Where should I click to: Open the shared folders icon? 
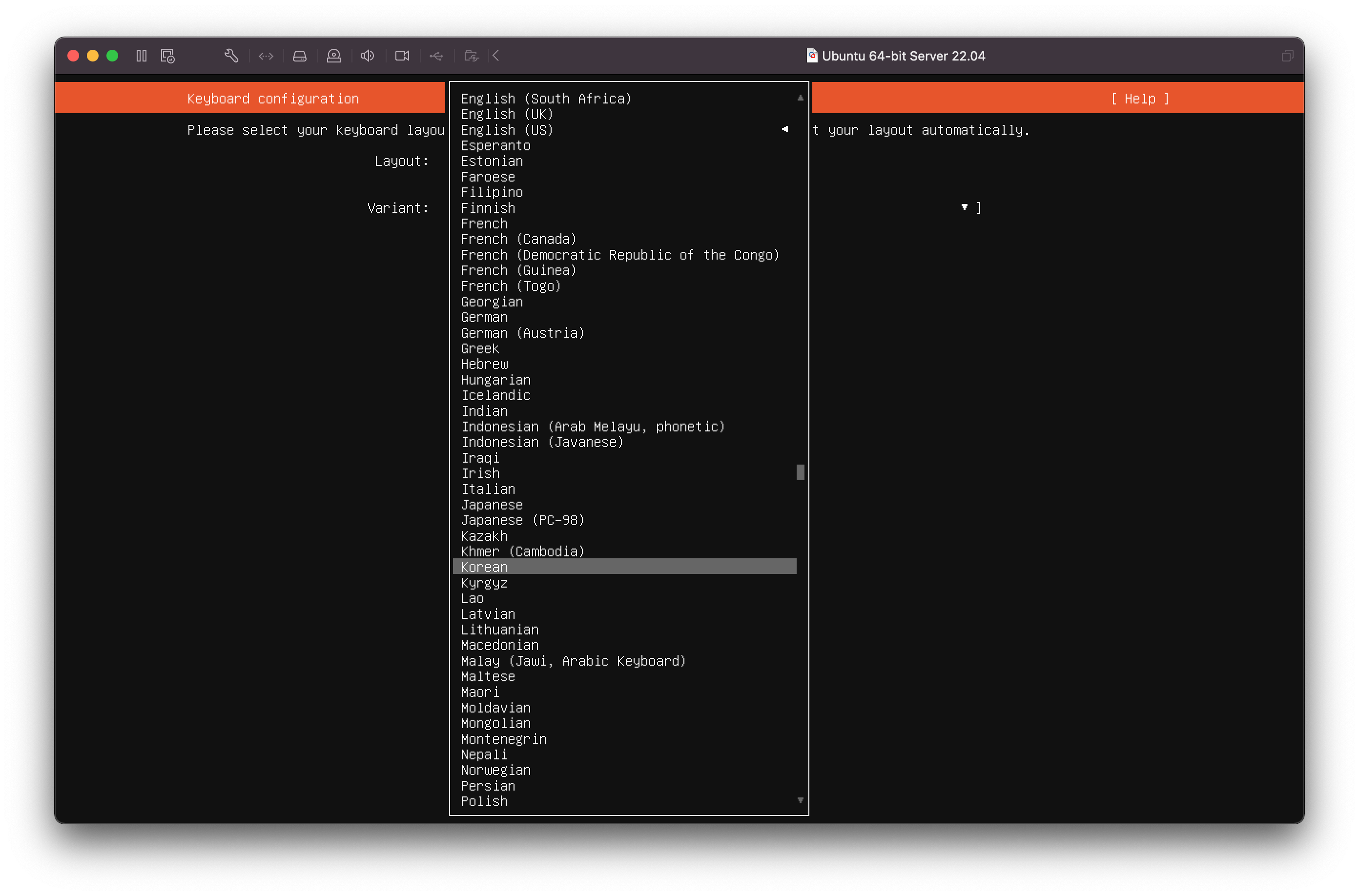471,56
